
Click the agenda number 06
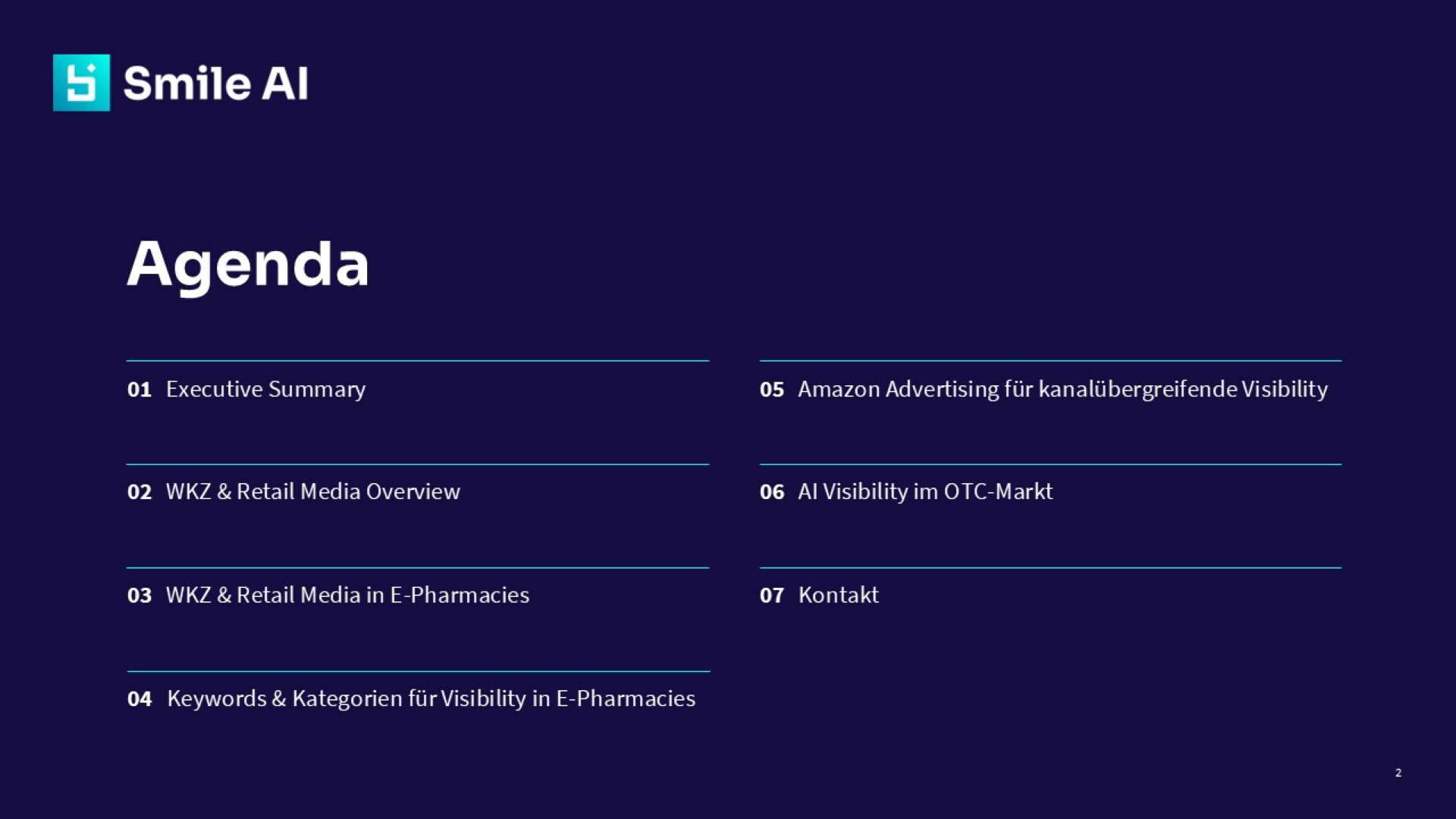click(x=772, y=492)
